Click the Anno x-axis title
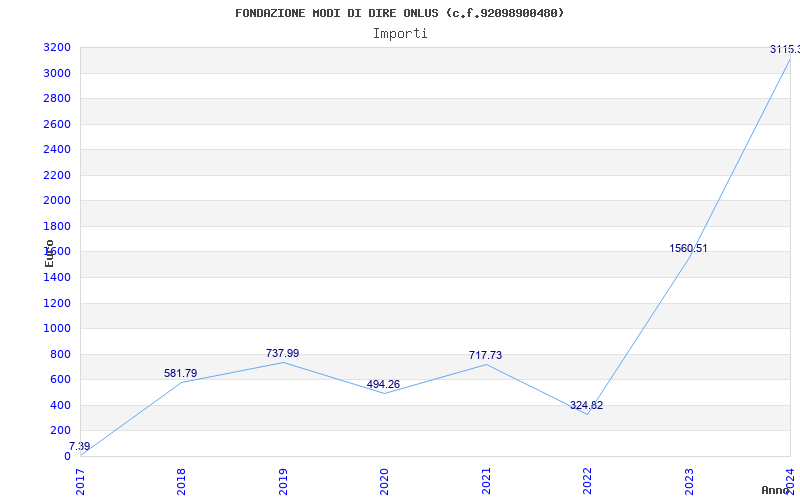 coord(776,490)
